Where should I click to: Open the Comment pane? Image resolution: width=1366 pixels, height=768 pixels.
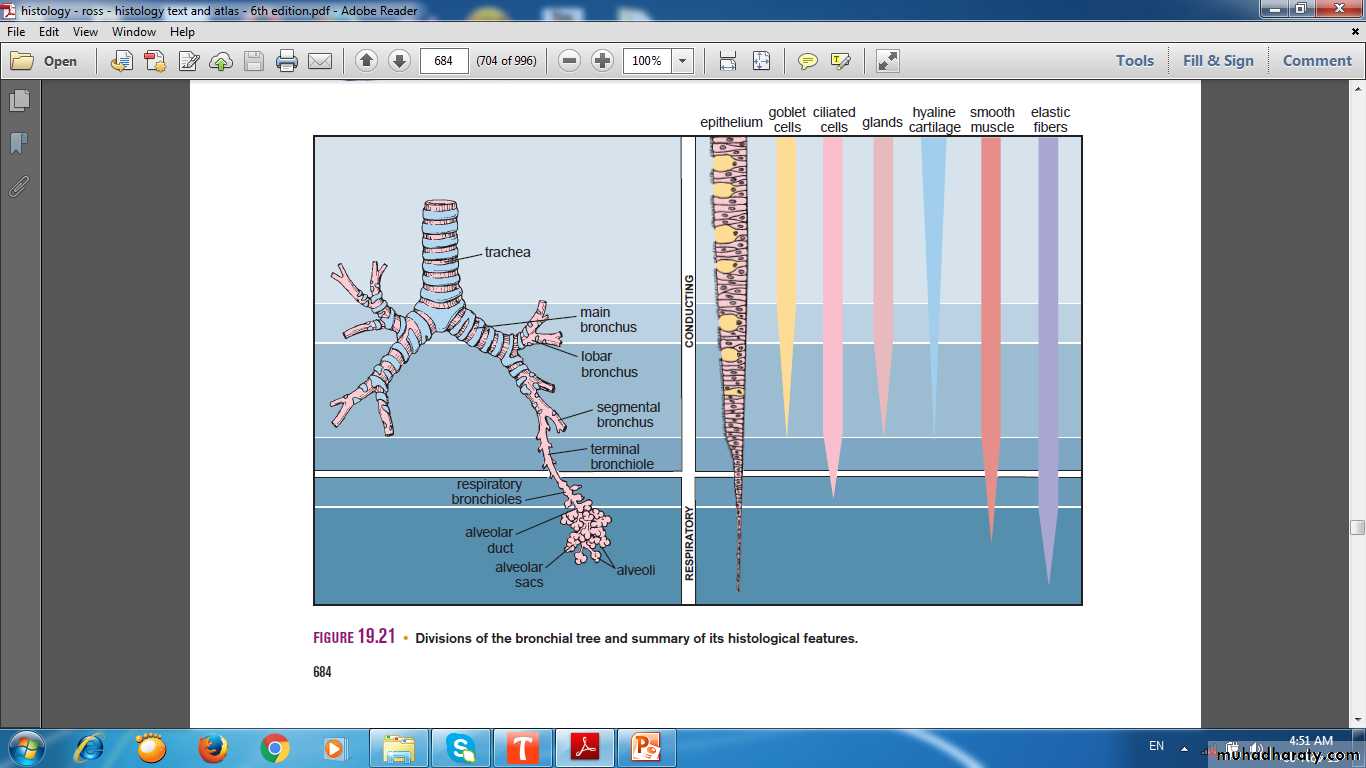1317,61
